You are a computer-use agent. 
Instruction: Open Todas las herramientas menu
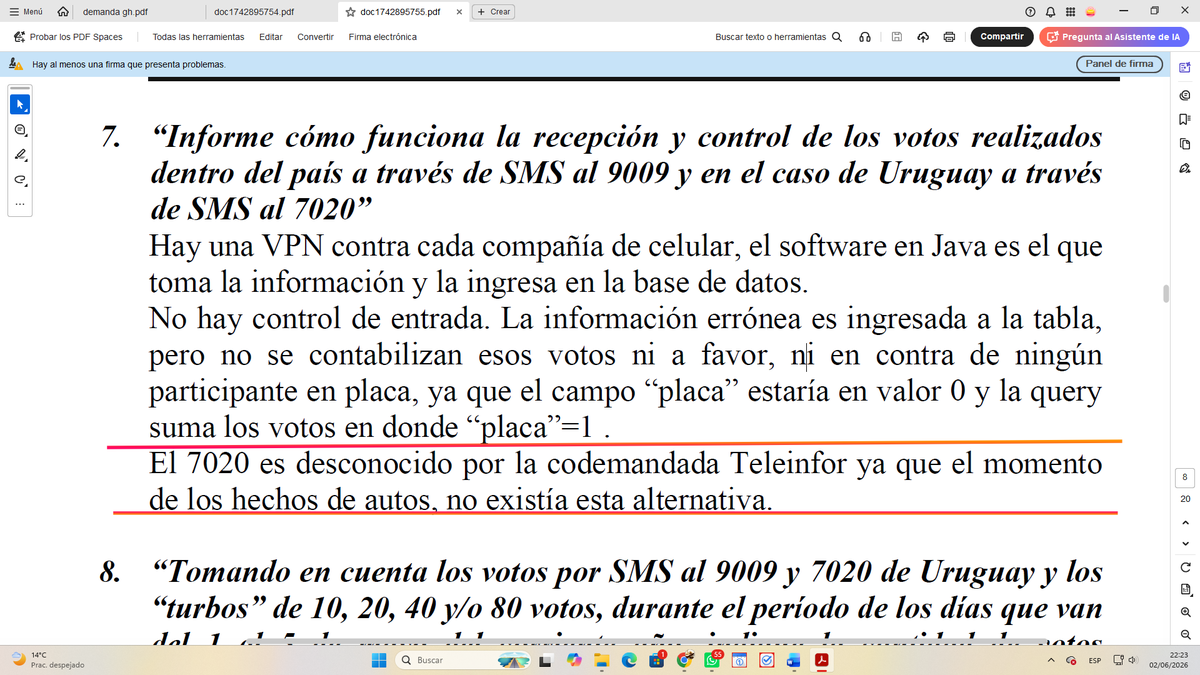coord(198,37)
